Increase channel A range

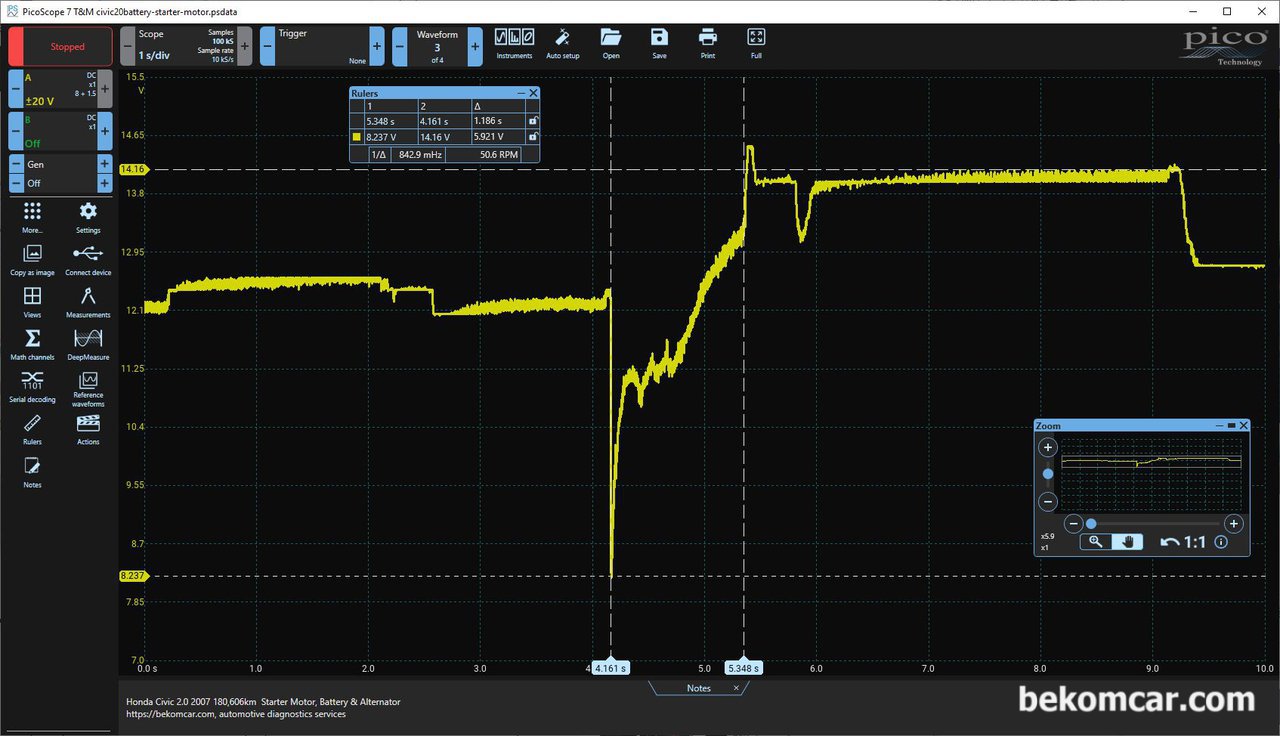tap(105, 89)
